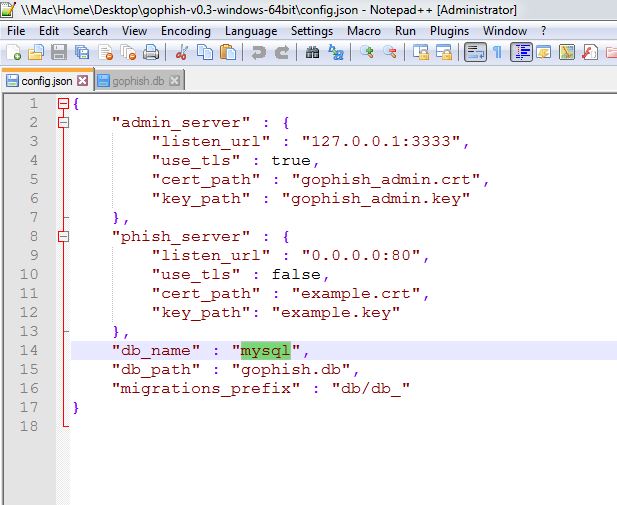The image size is (617, 505).
Task: Click the highlighted "mysql" value
Action: coord(266,350)
